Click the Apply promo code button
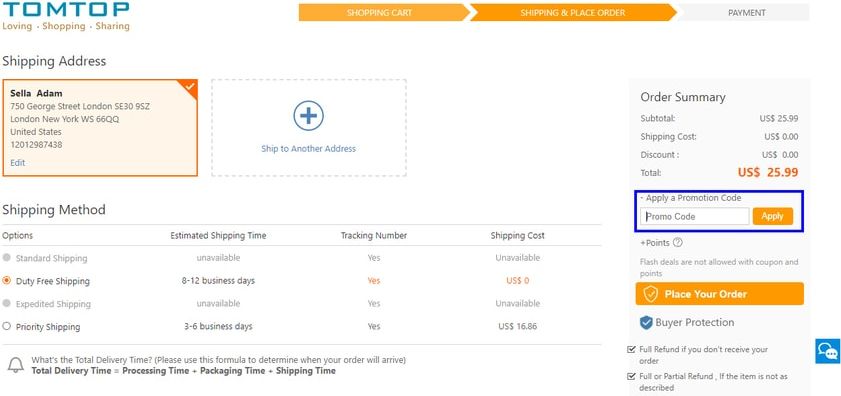Image resolution: width=841 pixels, height=396 pixels. [772, 216]
